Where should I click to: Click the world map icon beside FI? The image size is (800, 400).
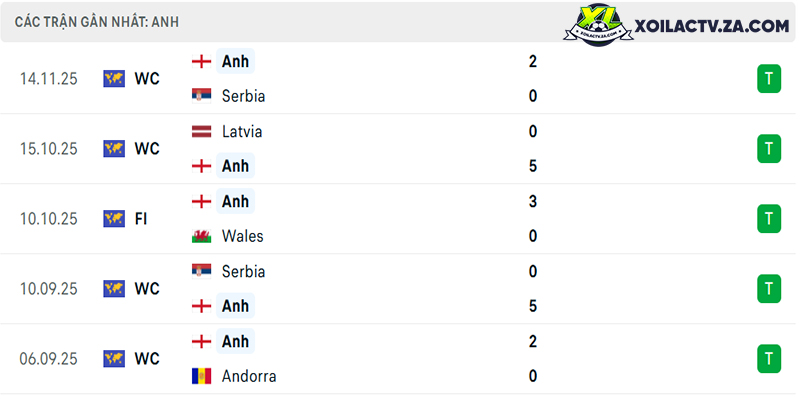114,219
